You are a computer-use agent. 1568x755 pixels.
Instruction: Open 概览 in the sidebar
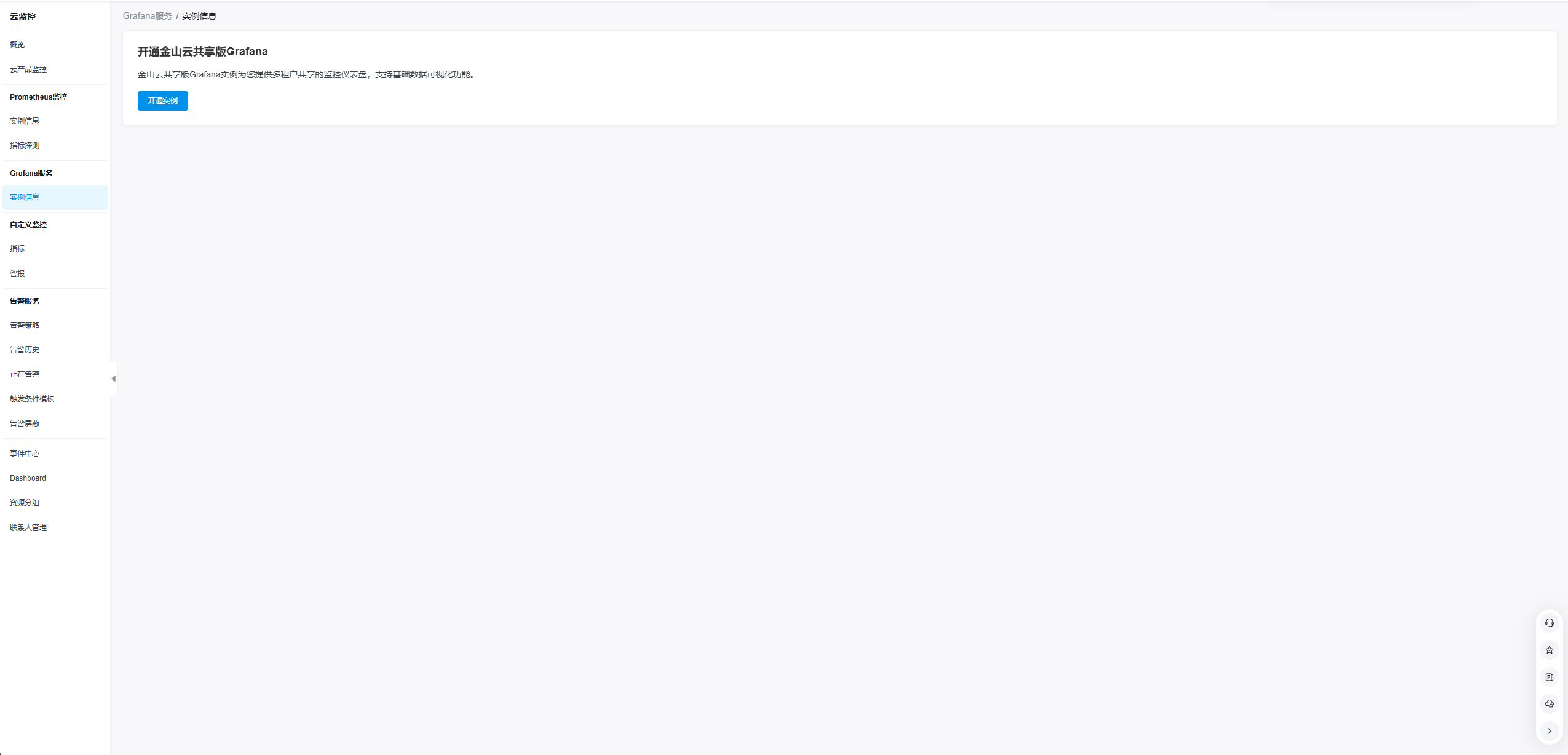click(x=17, y=45)
